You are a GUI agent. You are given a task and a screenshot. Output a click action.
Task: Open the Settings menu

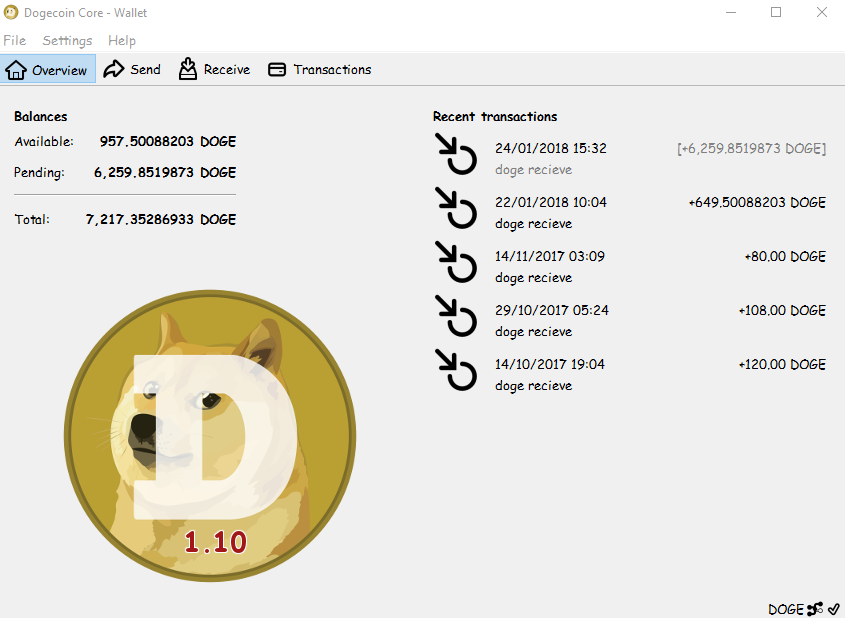click(67, 41)
